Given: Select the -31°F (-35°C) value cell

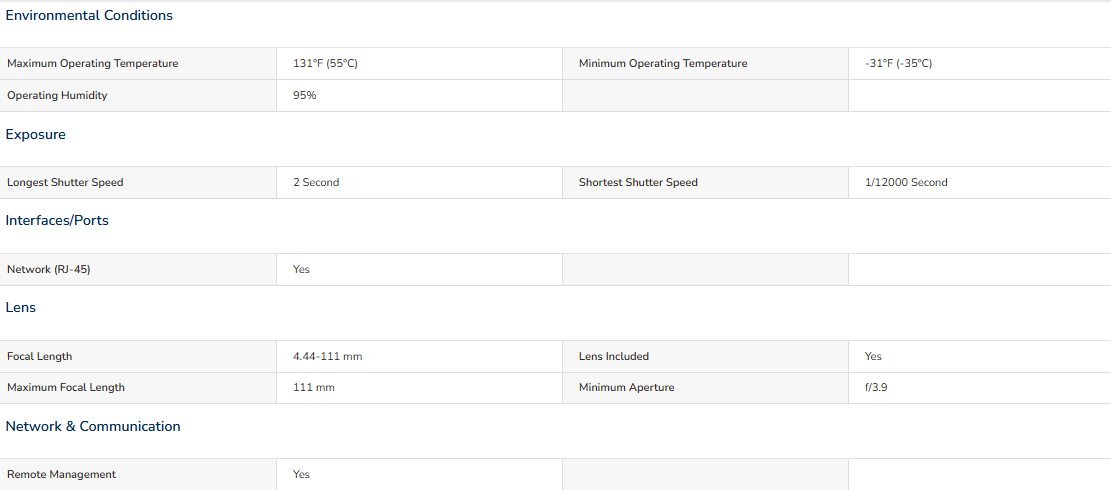Looking at the screenshot, I should coord(979,64).
